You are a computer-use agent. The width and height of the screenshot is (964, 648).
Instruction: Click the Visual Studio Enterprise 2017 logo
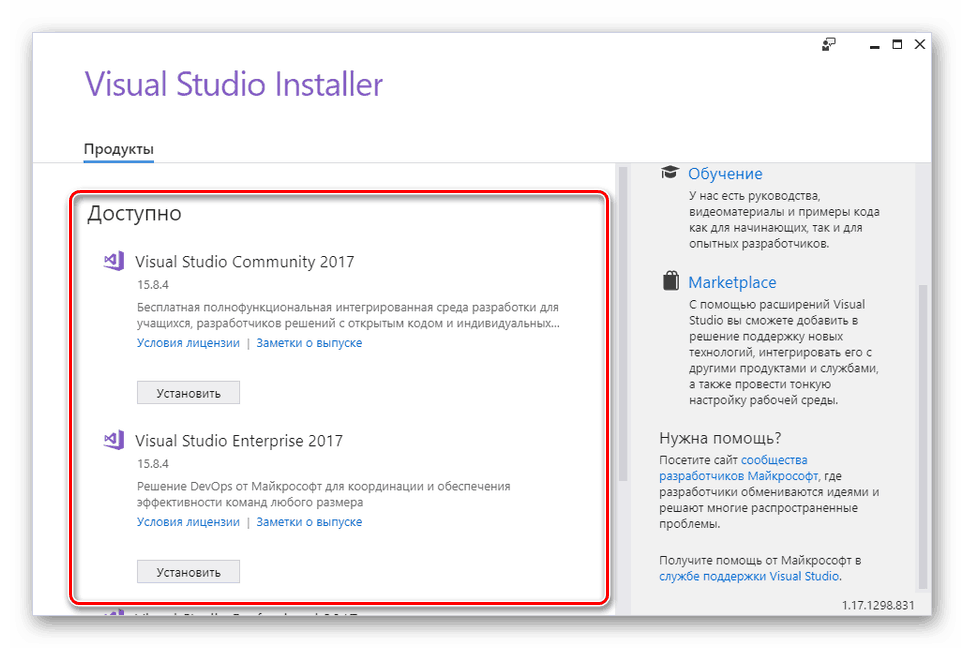[x=114, y=440]
